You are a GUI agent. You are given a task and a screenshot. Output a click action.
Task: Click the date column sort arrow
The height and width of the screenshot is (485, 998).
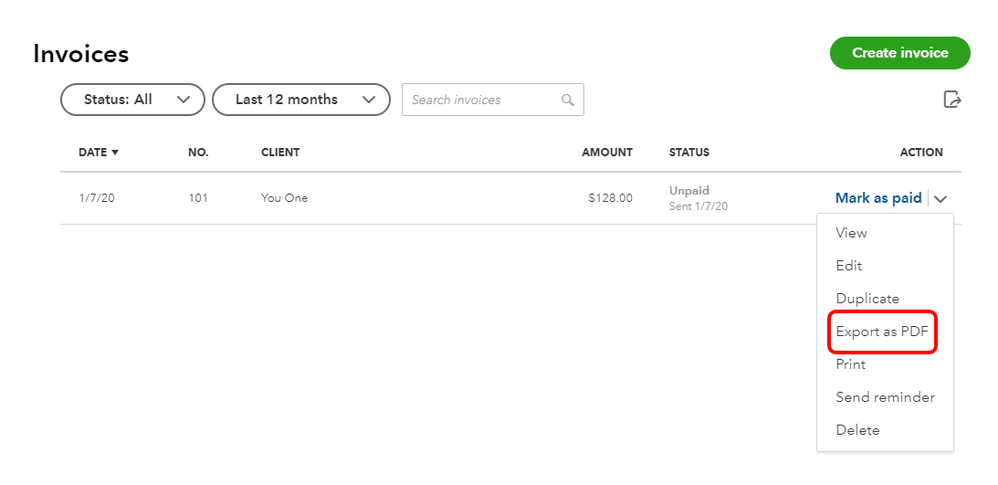(x=115, y=153)
